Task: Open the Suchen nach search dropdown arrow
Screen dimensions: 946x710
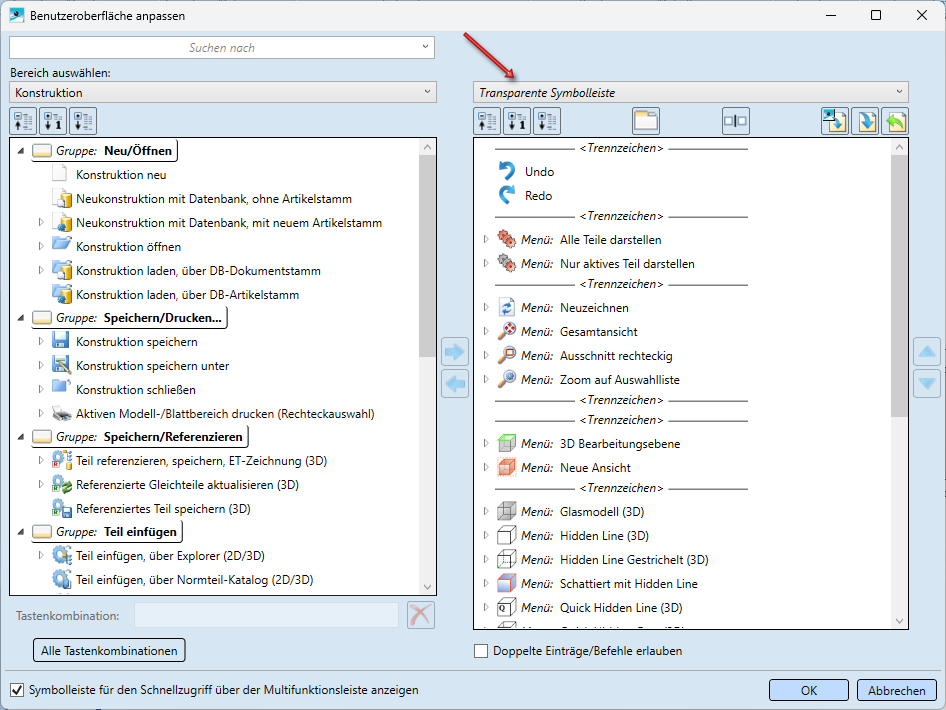Action: point(425,47)
